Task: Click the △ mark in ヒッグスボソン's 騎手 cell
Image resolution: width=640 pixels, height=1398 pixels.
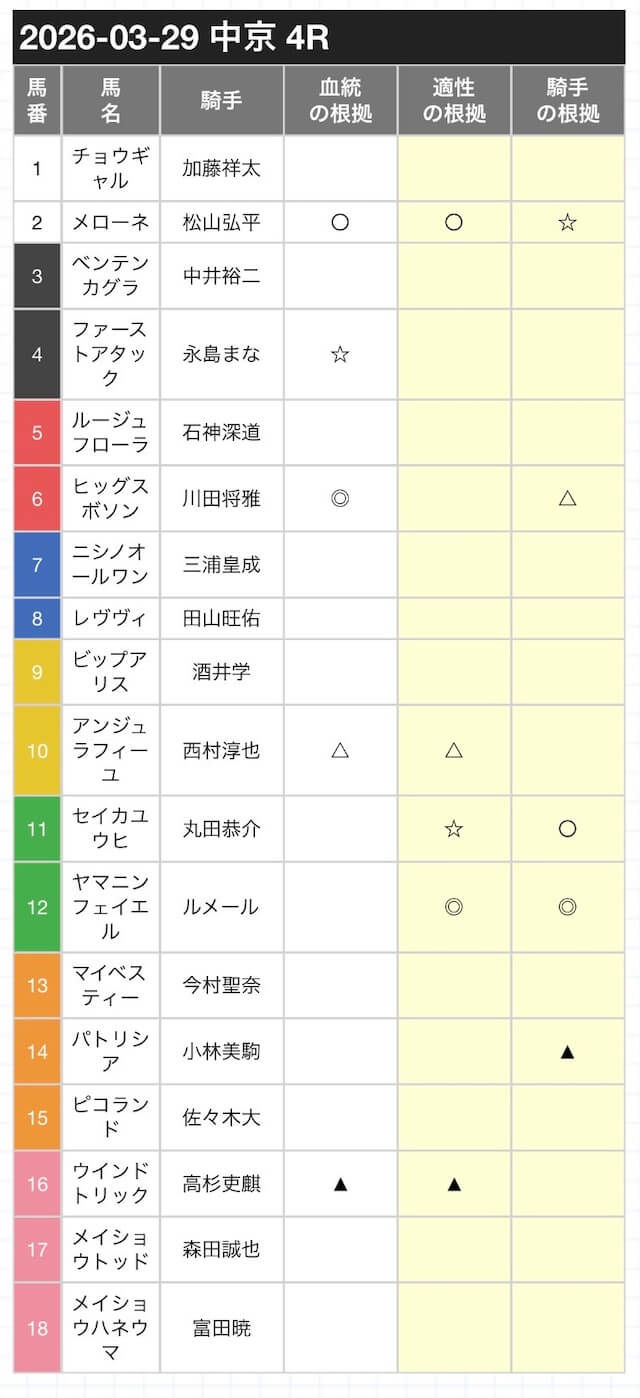Action: 567,498
